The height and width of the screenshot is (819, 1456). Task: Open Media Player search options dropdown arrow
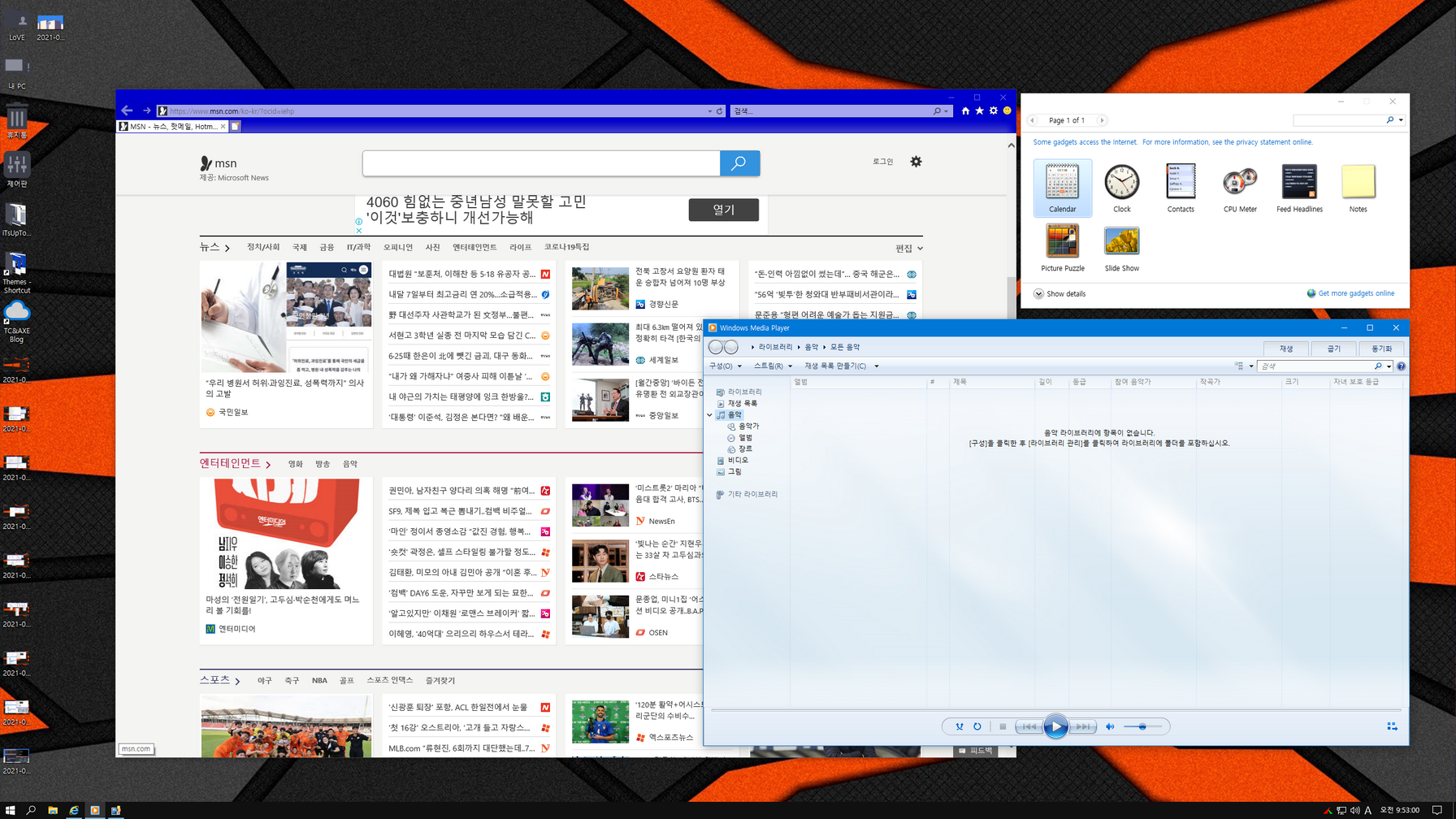coord(1389,366)
